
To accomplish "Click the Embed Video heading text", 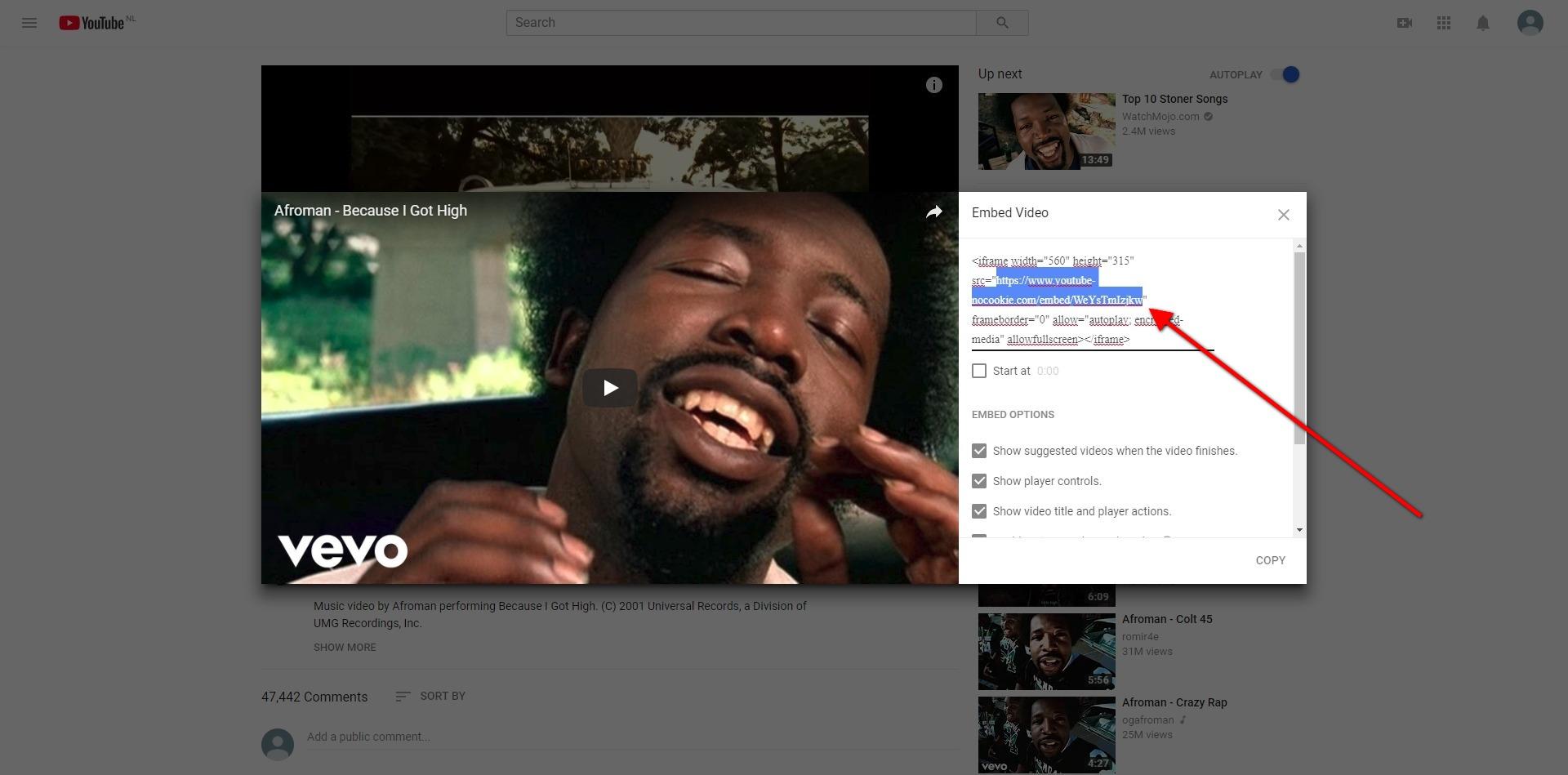I will [x=1010, y=212].
